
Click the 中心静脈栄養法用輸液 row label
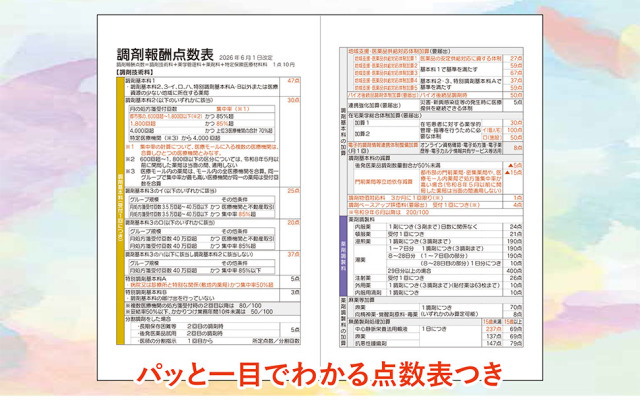381,329
